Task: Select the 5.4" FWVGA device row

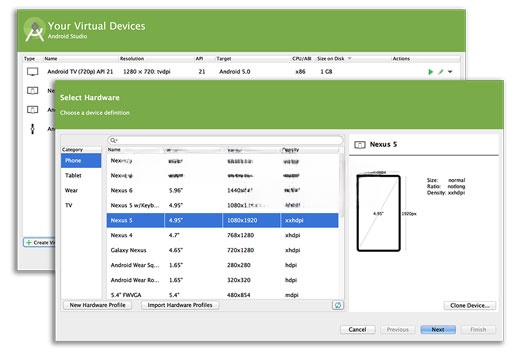Action: tap(222, 295)
